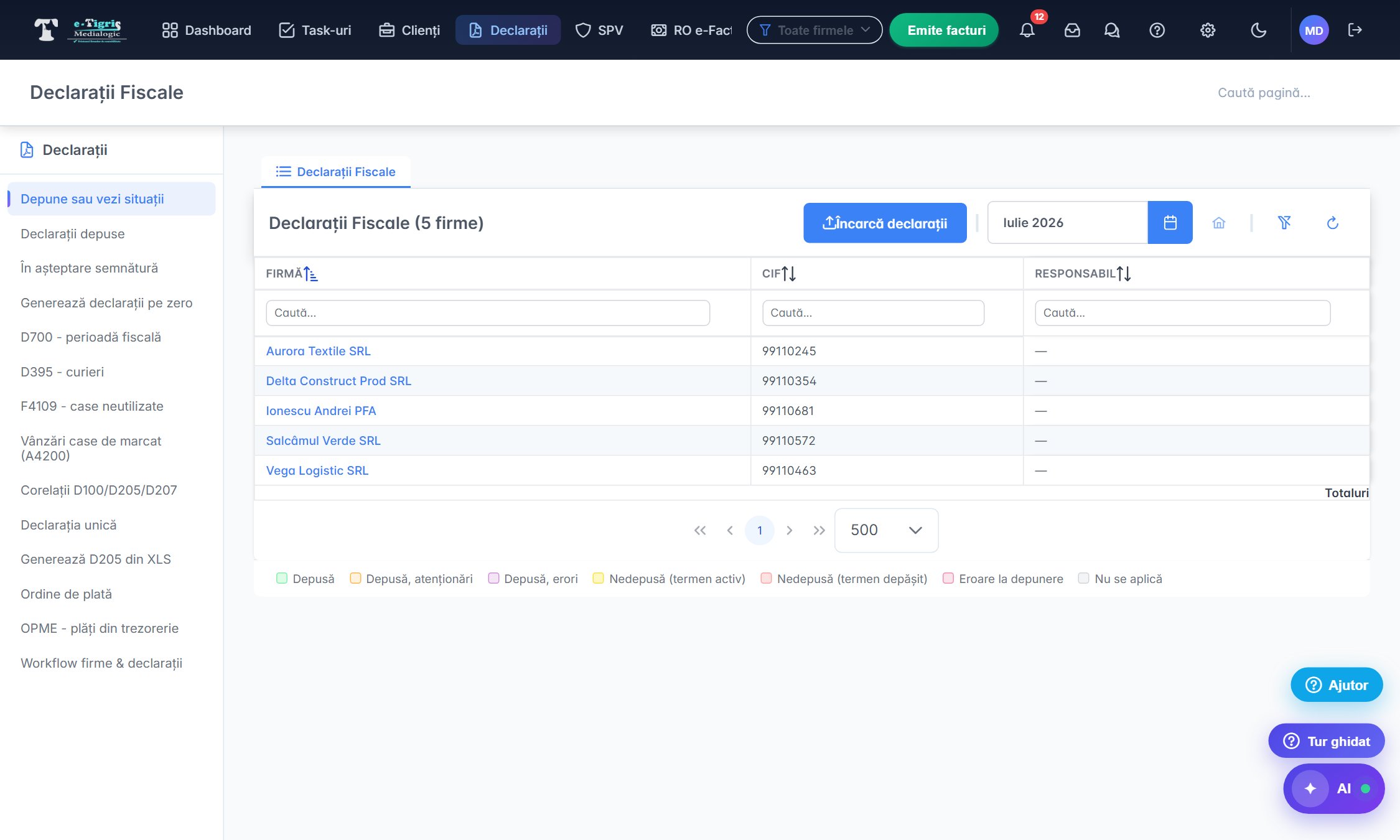Click the logout icon

coord(1355,30)
